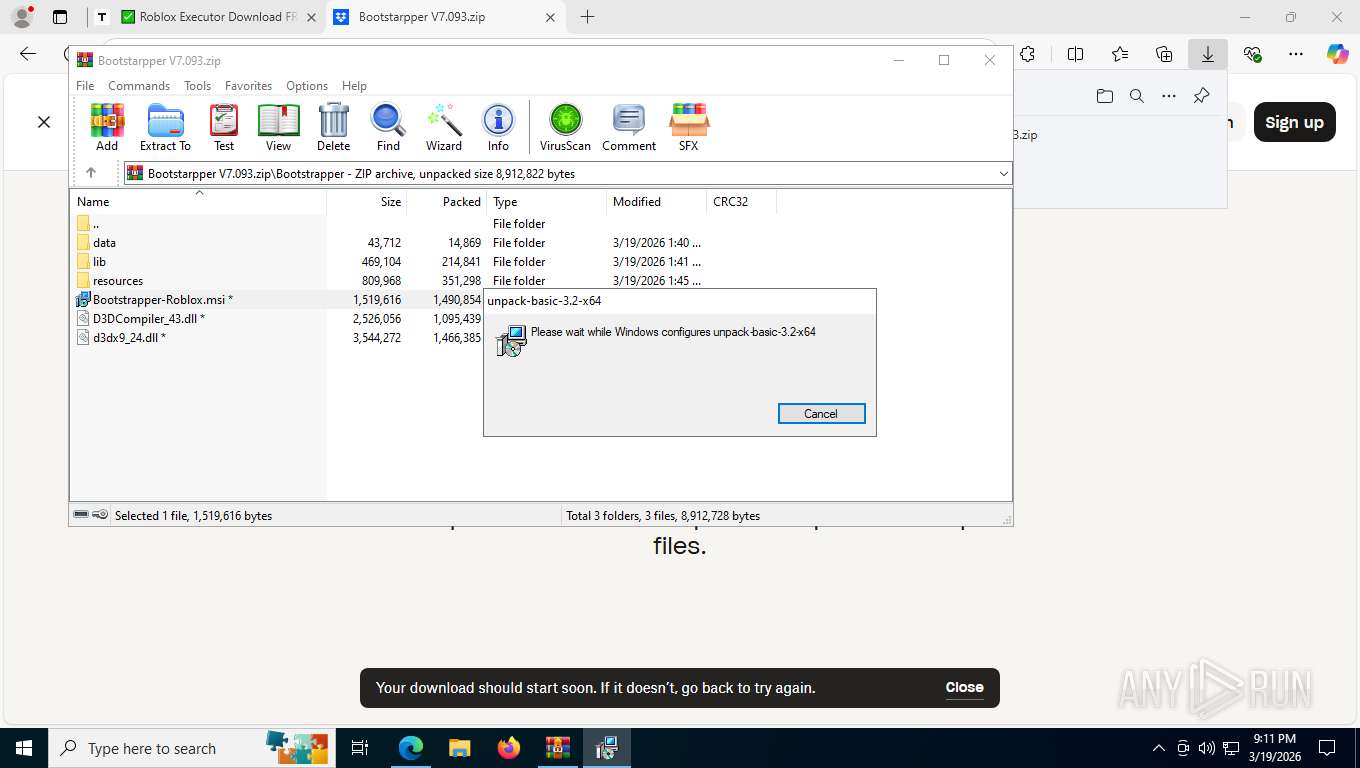Click the Find magnifier icon
Image resolution: width=1360 pixels, height=768 pixels.
point(388,127)
